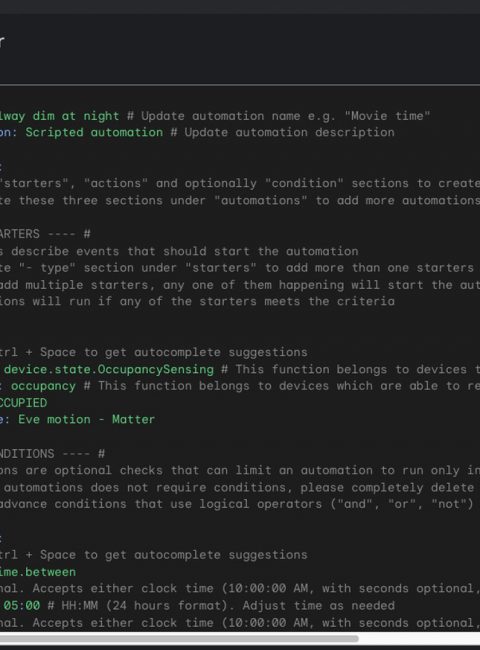Click first "Space to get autocomplete suggestions" comment
The height and width of the screenshot is (650, 480).
tap(174, 352)
